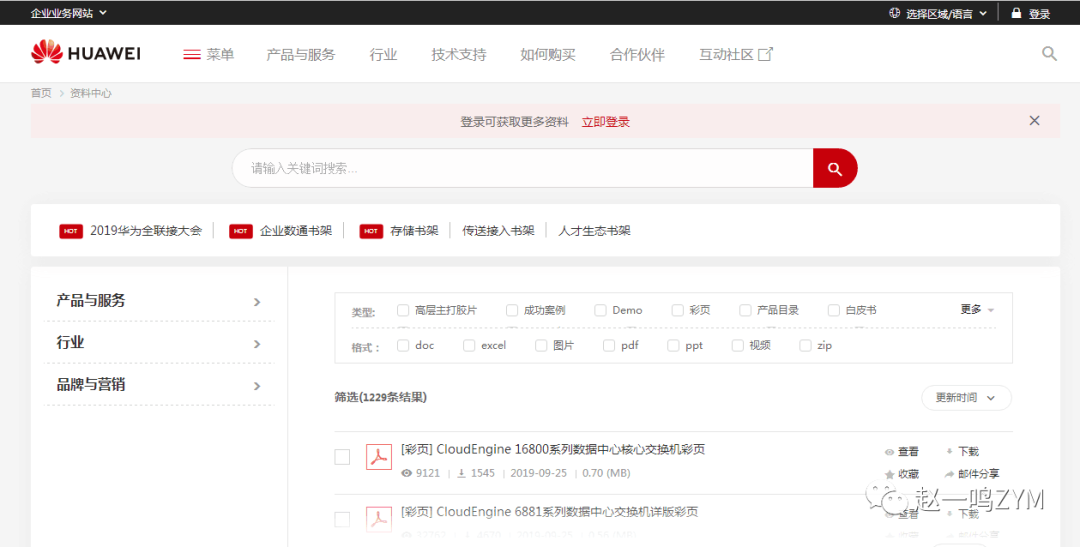1080x547 pixels.
Task: Check the excel format filter
Action: point(469,345)
